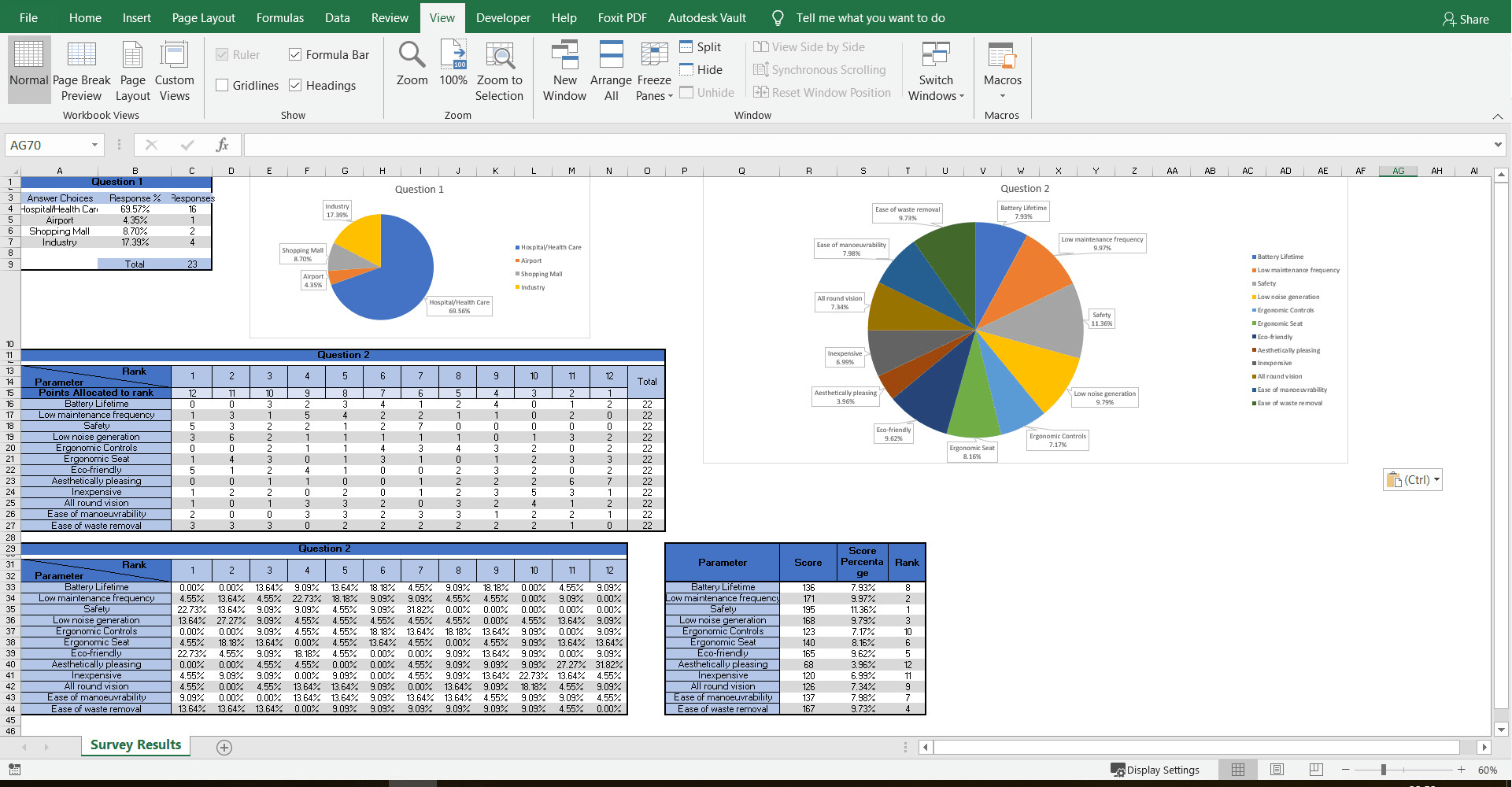Click the Paste Options (Ctrl) button
The image size is (1512, 787).
pos(1413,480)
